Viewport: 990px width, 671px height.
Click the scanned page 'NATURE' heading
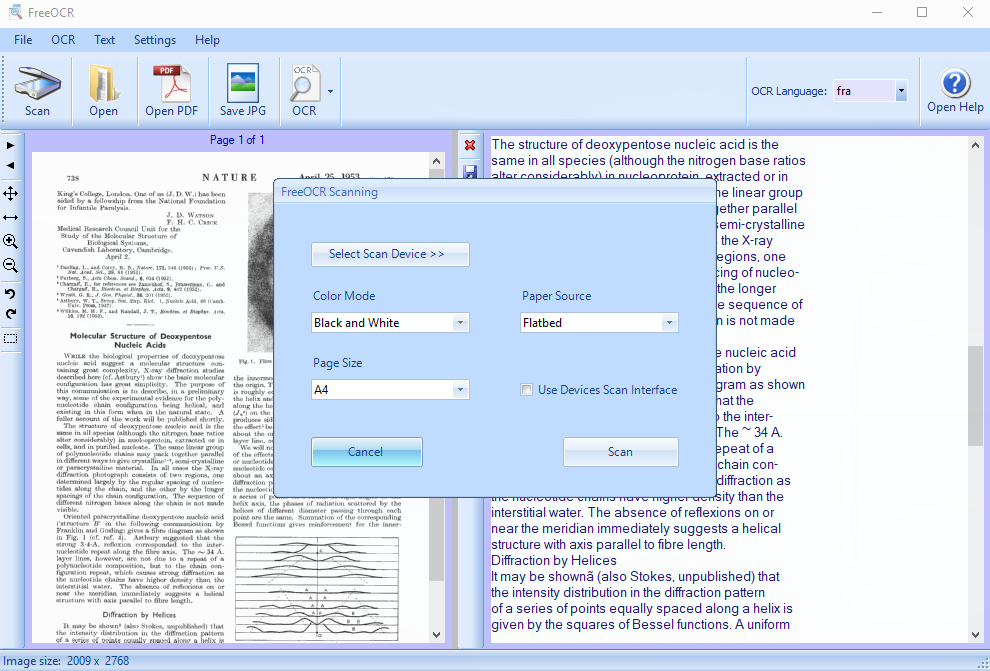pos(230,177)
